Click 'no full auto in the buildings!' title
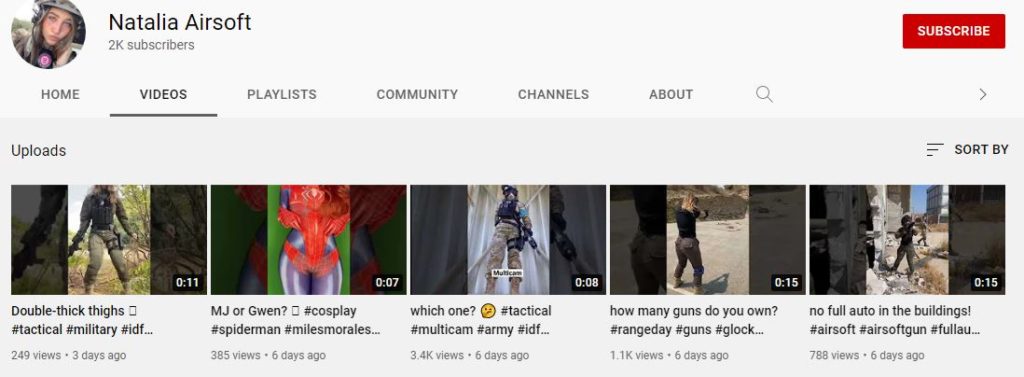 (x=895, y=320)
